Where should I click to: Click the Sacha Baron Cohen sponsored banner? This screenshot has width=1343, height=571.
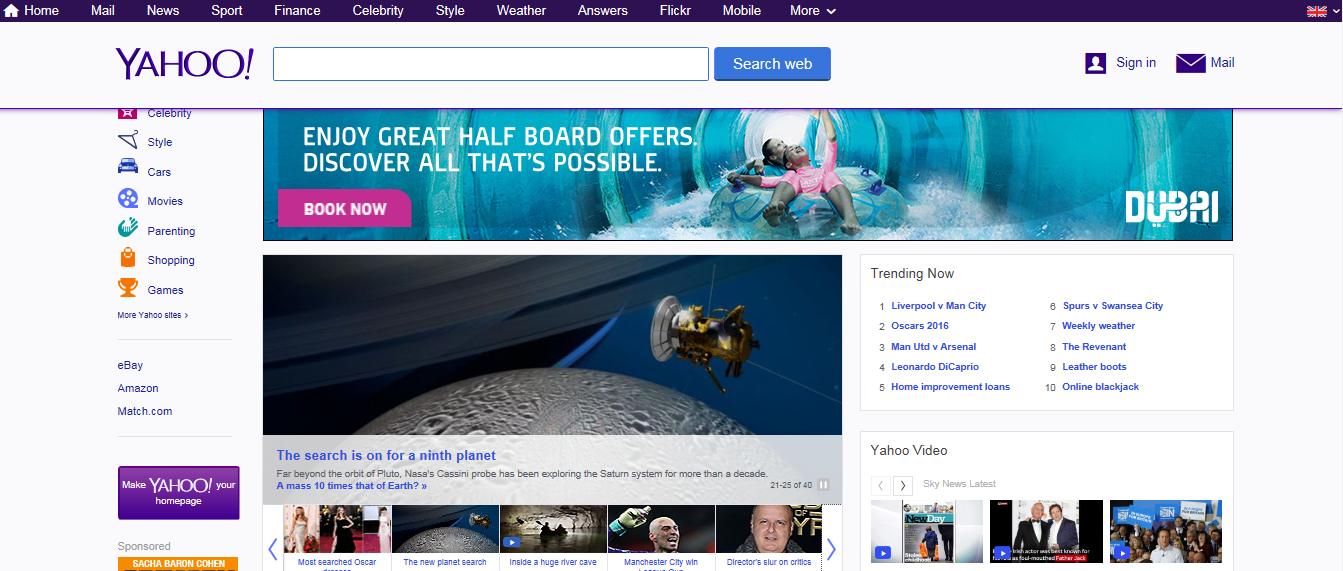tap(178, 564)
